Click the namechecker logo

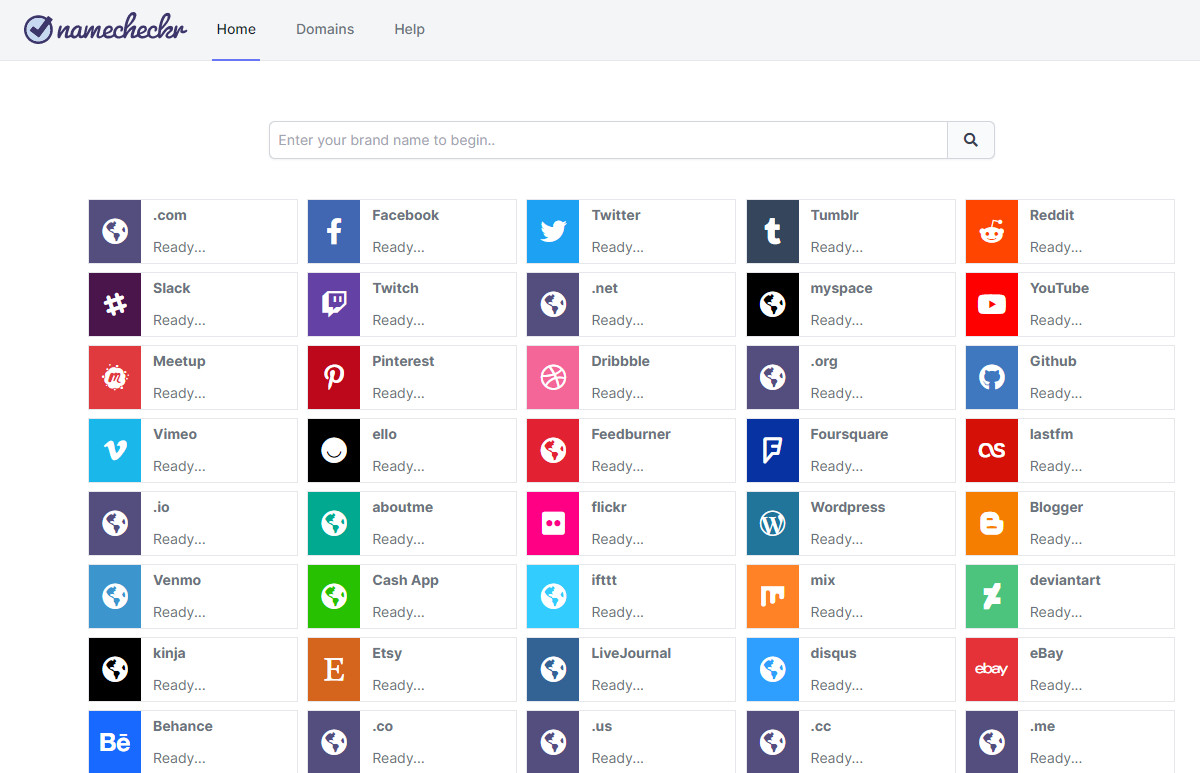click(x=106, y=29)
